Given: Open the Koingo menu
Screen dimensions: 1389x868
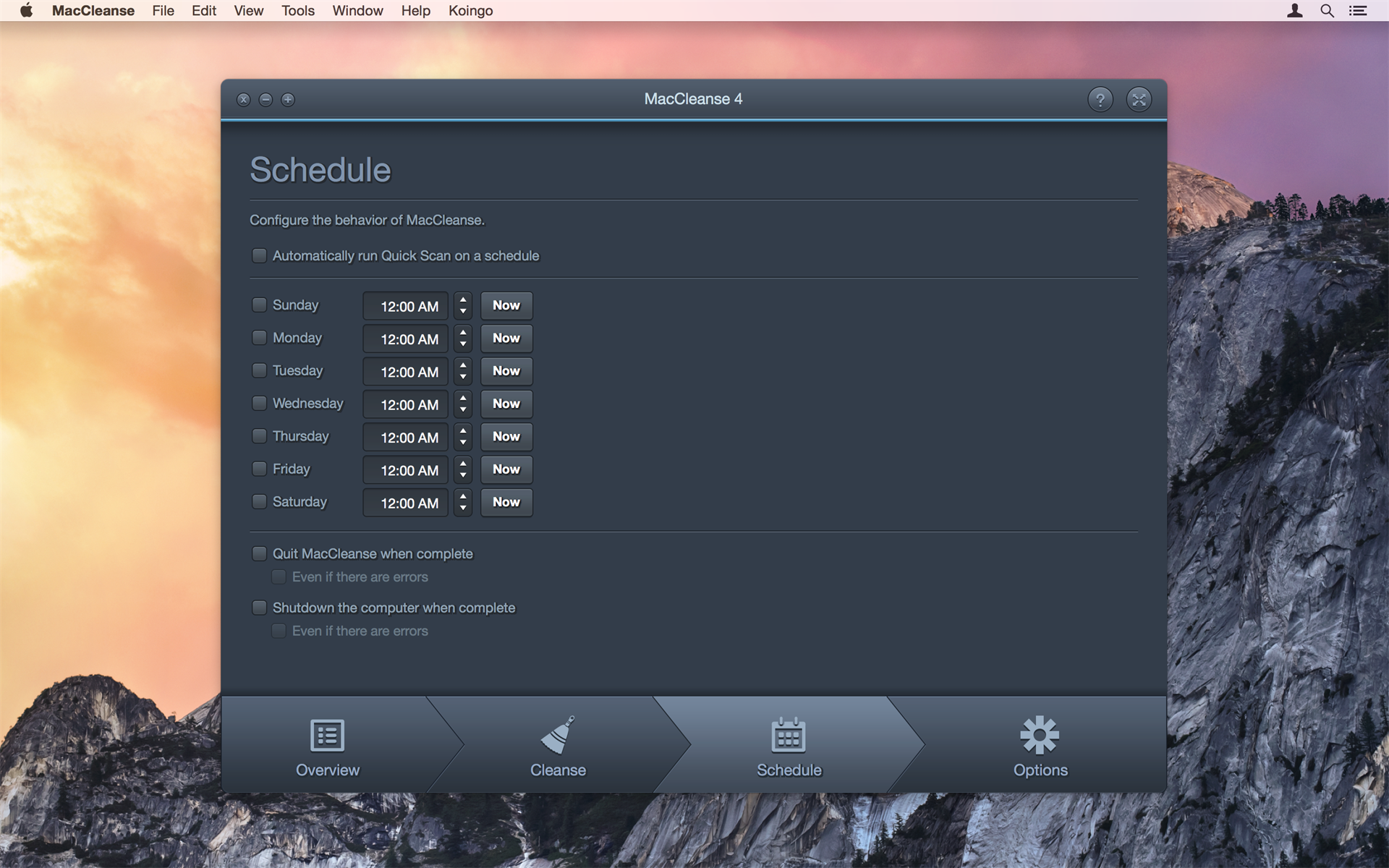Looking at the screenshot, I should click(470, 10).
